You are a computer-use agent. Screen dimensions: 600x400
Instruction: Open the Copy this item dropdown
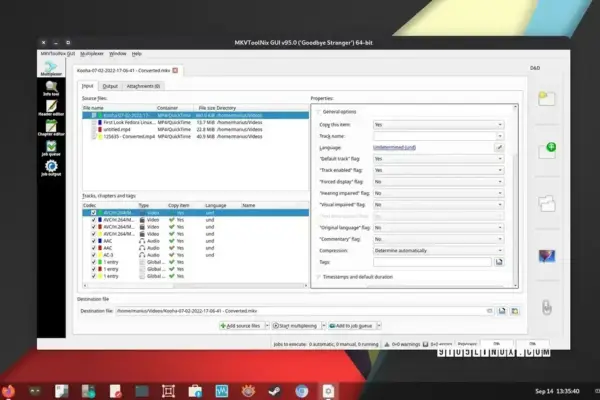438,125
